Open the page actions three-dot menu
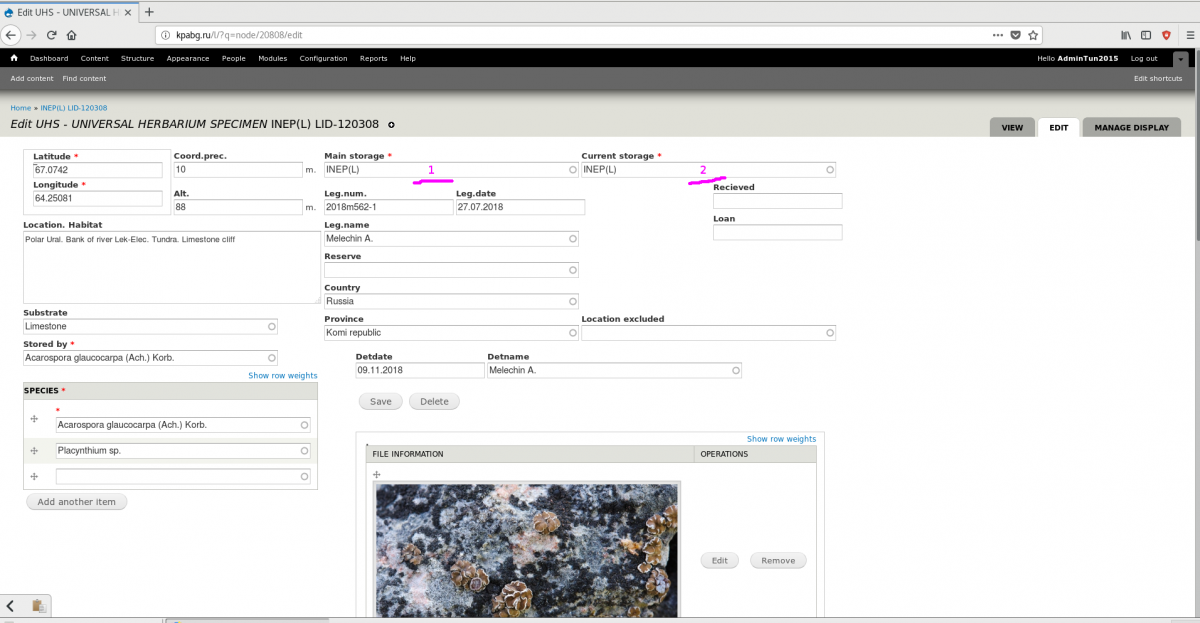Screen dimensions: 1200x623 click(997, 35)
